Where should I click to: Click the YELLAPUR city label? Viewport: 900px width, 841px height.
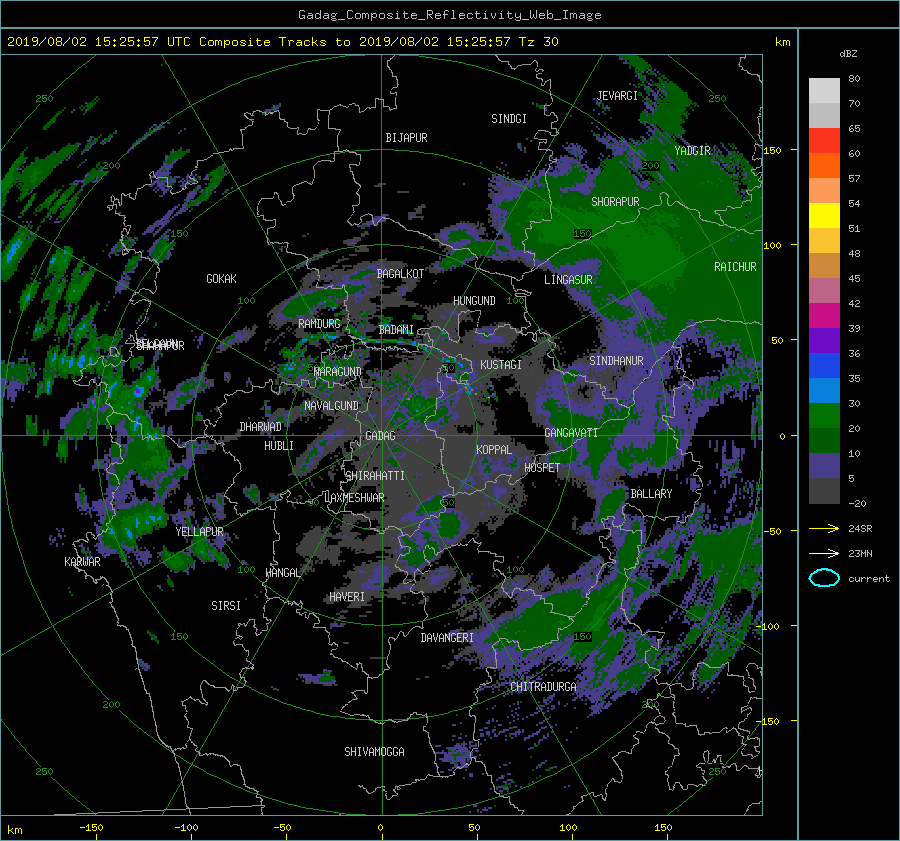199,532
